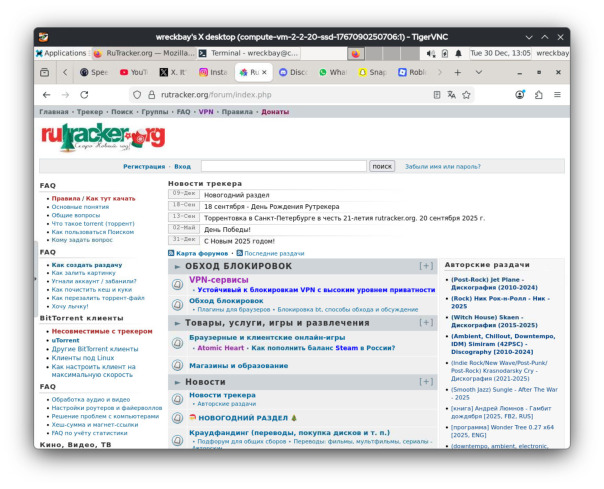Click the translate page icon in address bar
The image size is (604, 489).
[x=453, y=95]
